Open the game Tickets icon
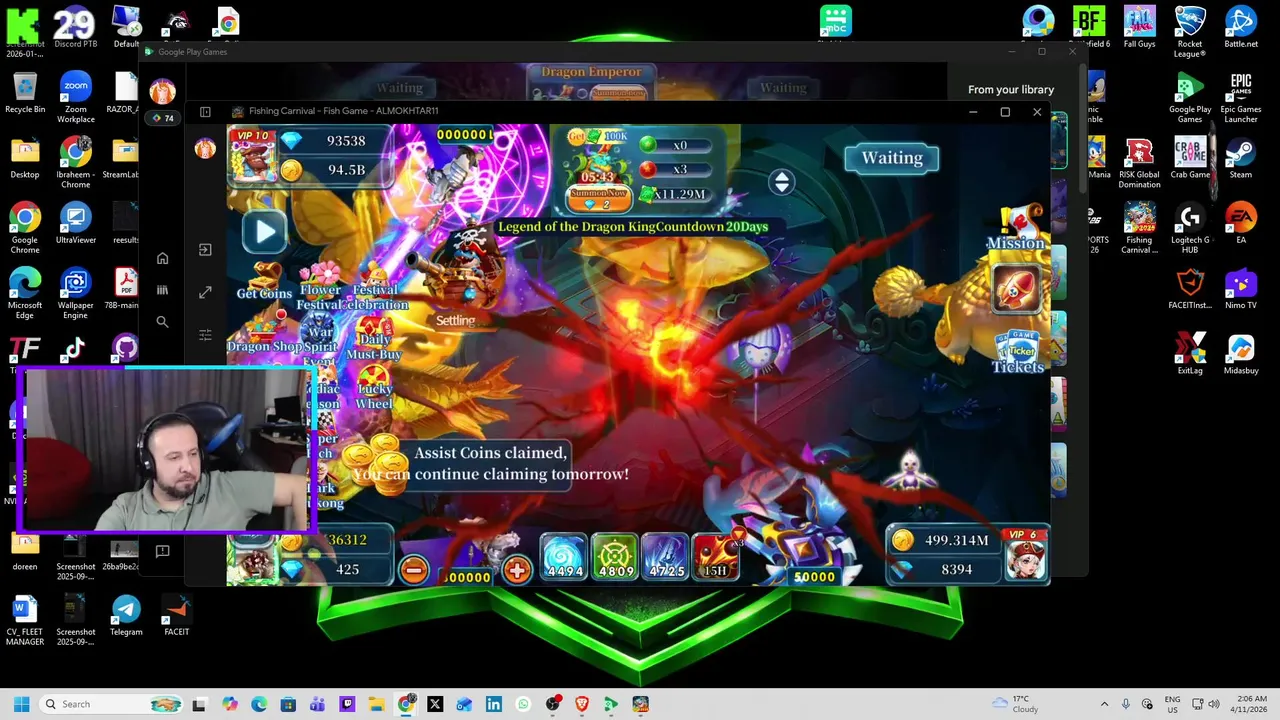 pos(1018,353)
